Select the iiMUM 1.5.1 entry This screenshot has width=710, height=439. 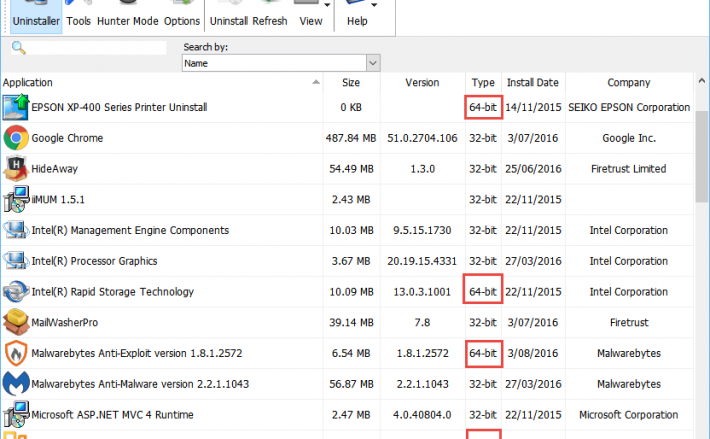(58, 200)
